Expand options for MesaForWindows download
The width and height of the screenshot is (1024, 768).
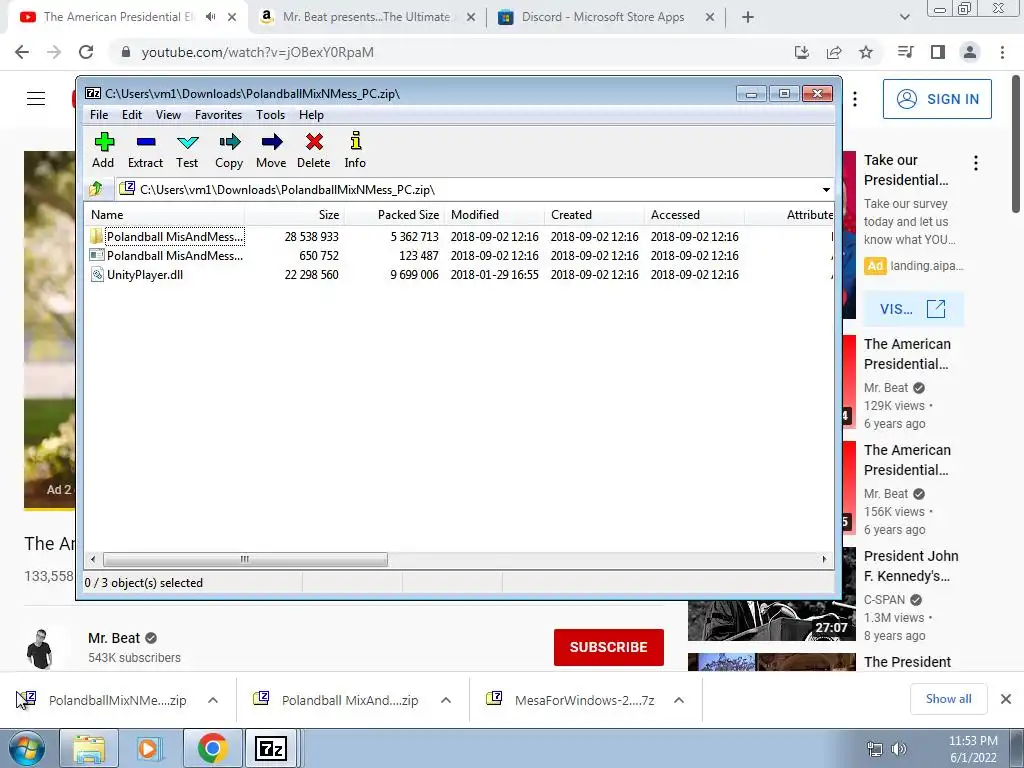pos(679,700)
